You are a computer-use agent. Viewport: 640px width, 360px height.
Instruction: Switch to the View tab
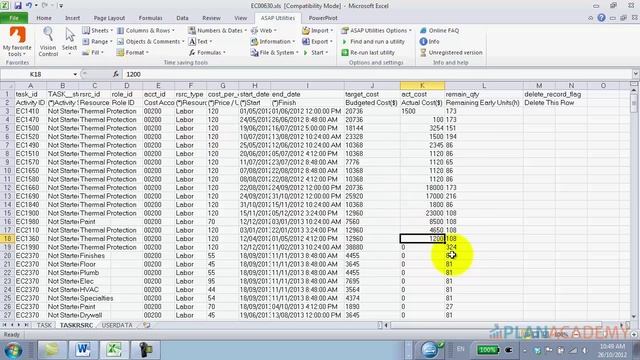(x=240, y=18)
